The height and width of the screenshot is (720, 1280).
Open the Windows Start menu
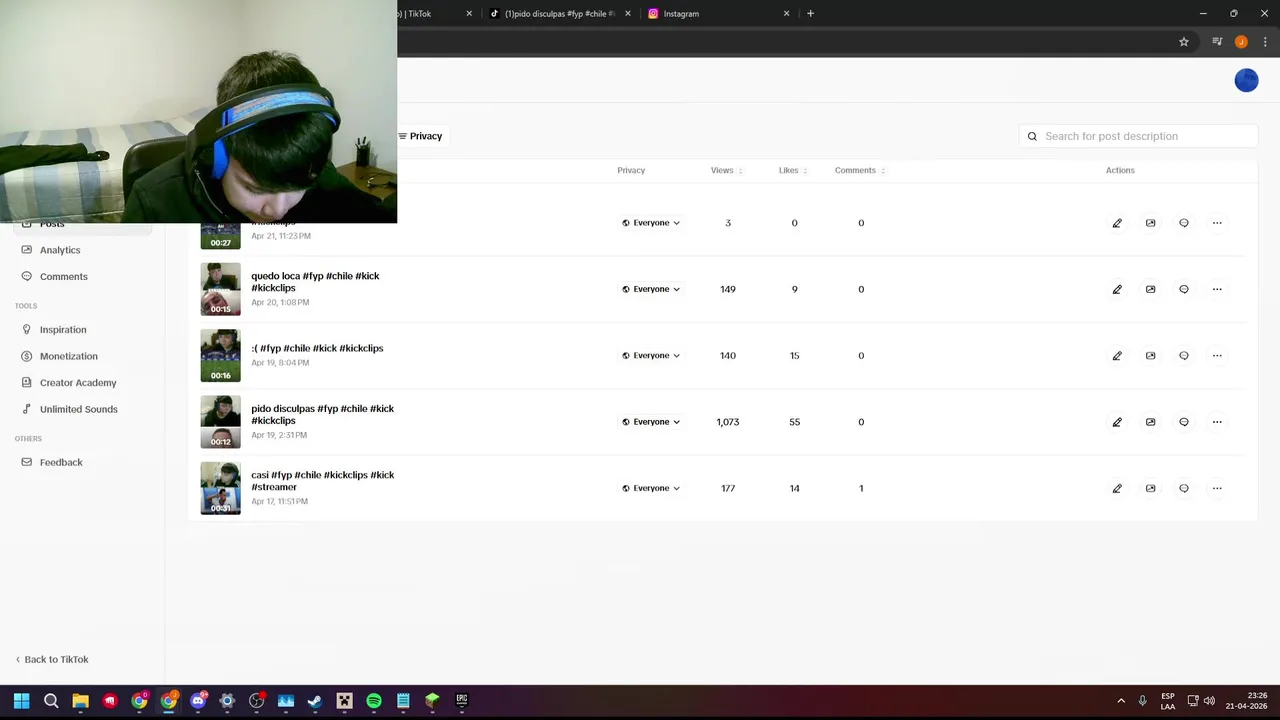(x=21, y=701)
